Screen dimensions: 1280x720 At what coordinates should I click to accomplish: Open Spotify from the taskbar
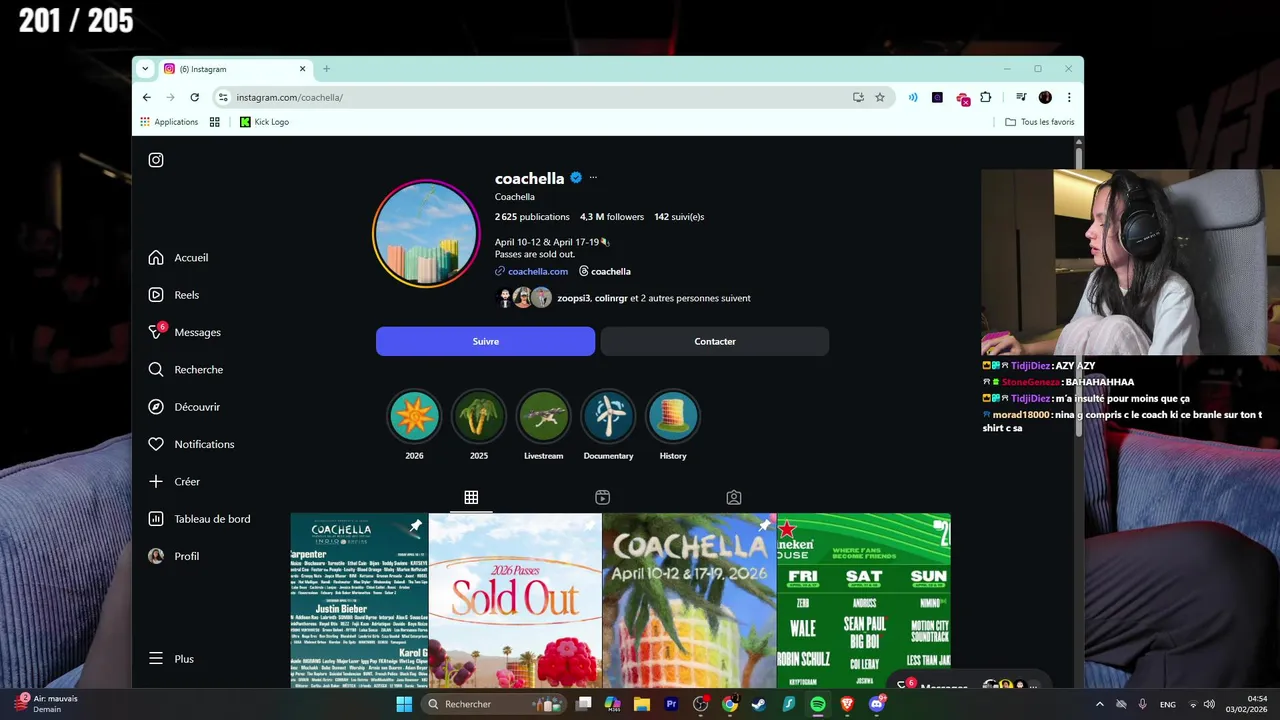point(818,704)
